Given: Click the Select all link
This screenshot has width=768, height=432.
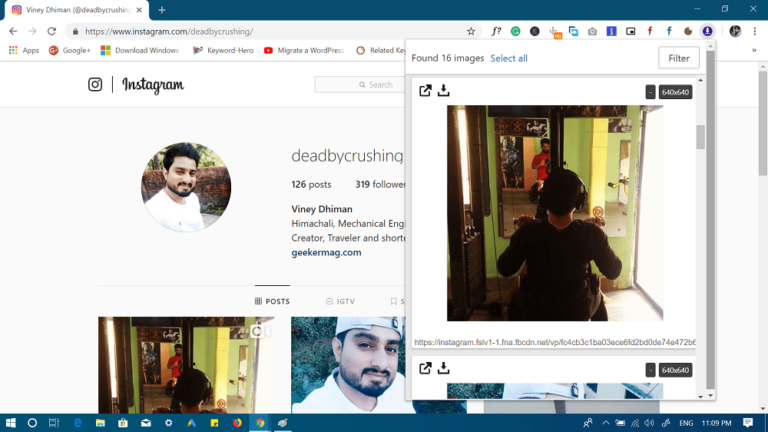Looking at the screenshot, I should 508,58.
